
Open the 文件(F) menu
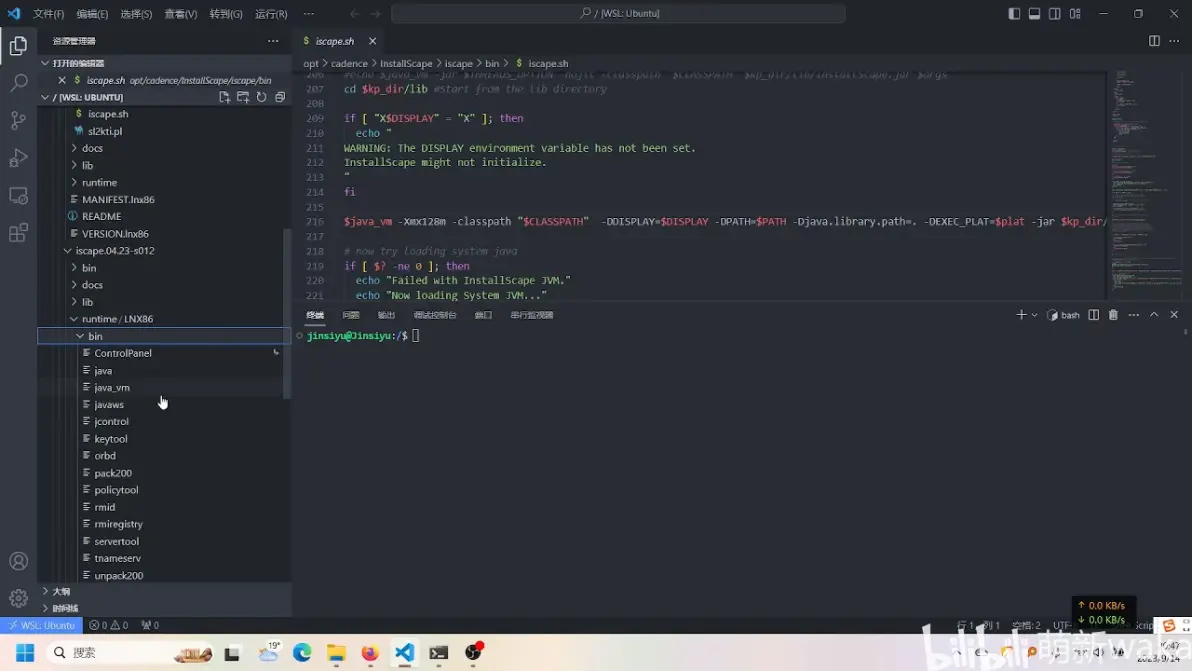pos(49,14)
